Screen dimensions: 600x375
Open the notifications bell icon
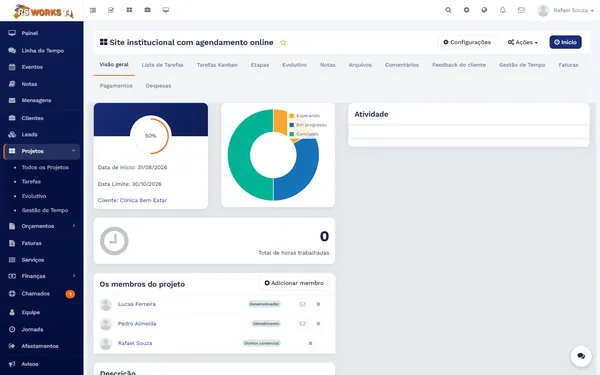point(503,10)
